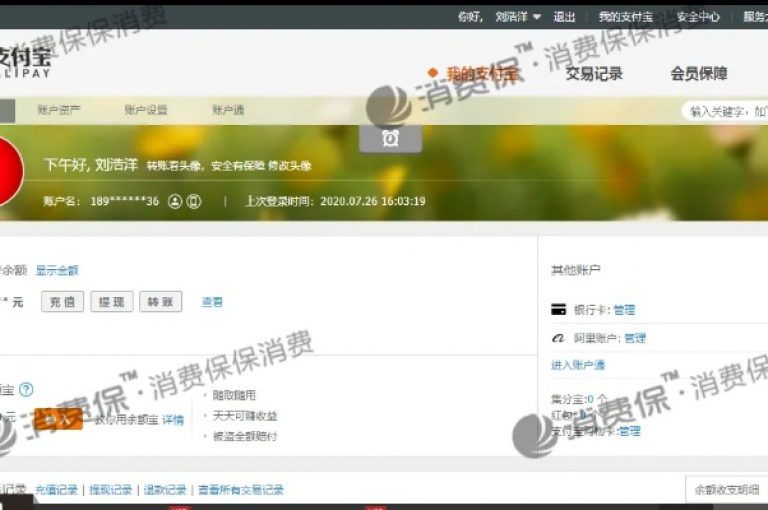The height and width of the screenshot is (510, 768).
Task: Click the account name 189******36 text
Action: (124, 201)
